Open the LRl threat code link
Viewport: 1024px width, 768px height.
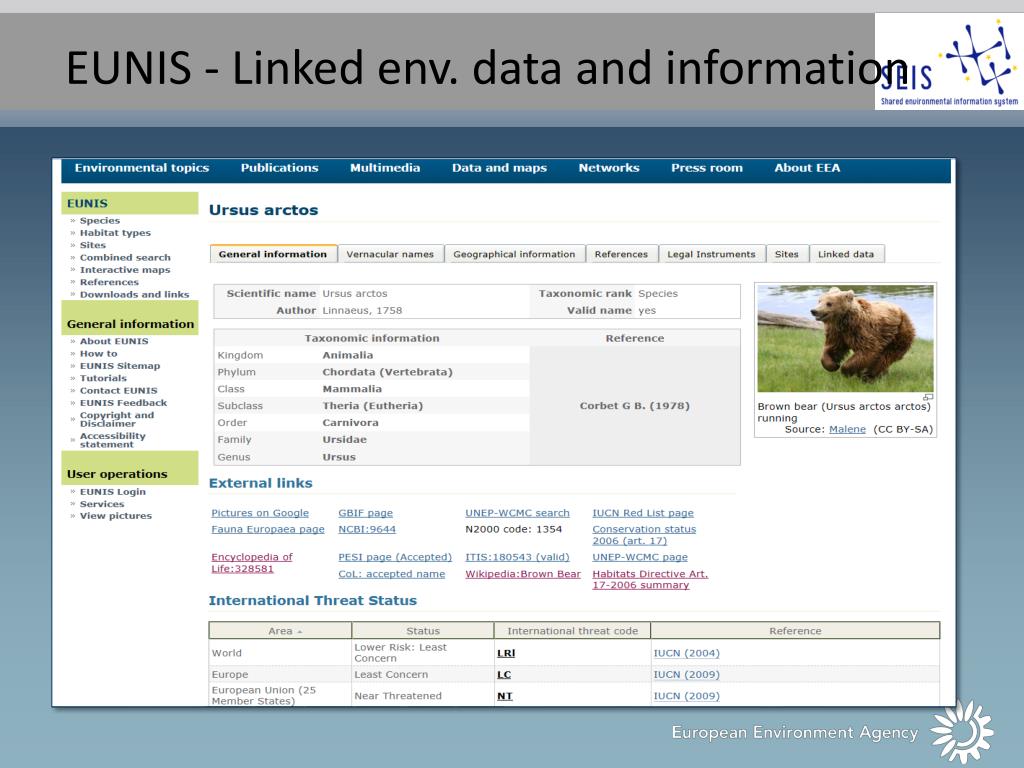(506, 653)
